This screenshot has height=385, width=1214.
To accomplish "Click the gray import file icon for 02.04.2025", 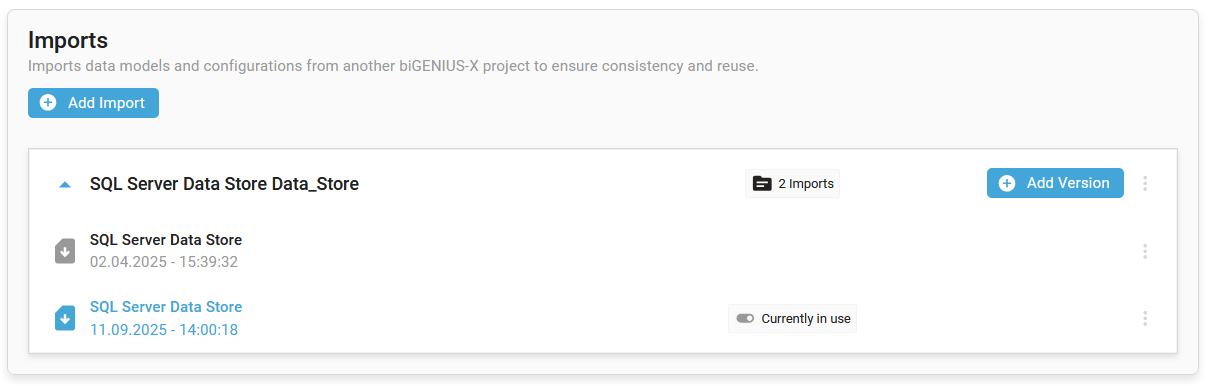I will click(x=65, y=251).
